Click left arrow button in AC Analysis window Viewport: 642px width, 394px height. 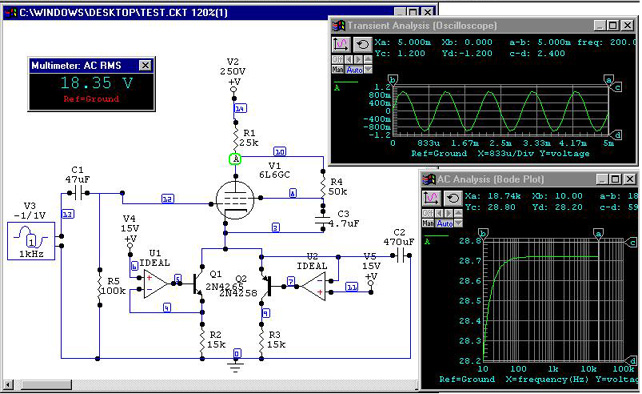click(439, 213)
